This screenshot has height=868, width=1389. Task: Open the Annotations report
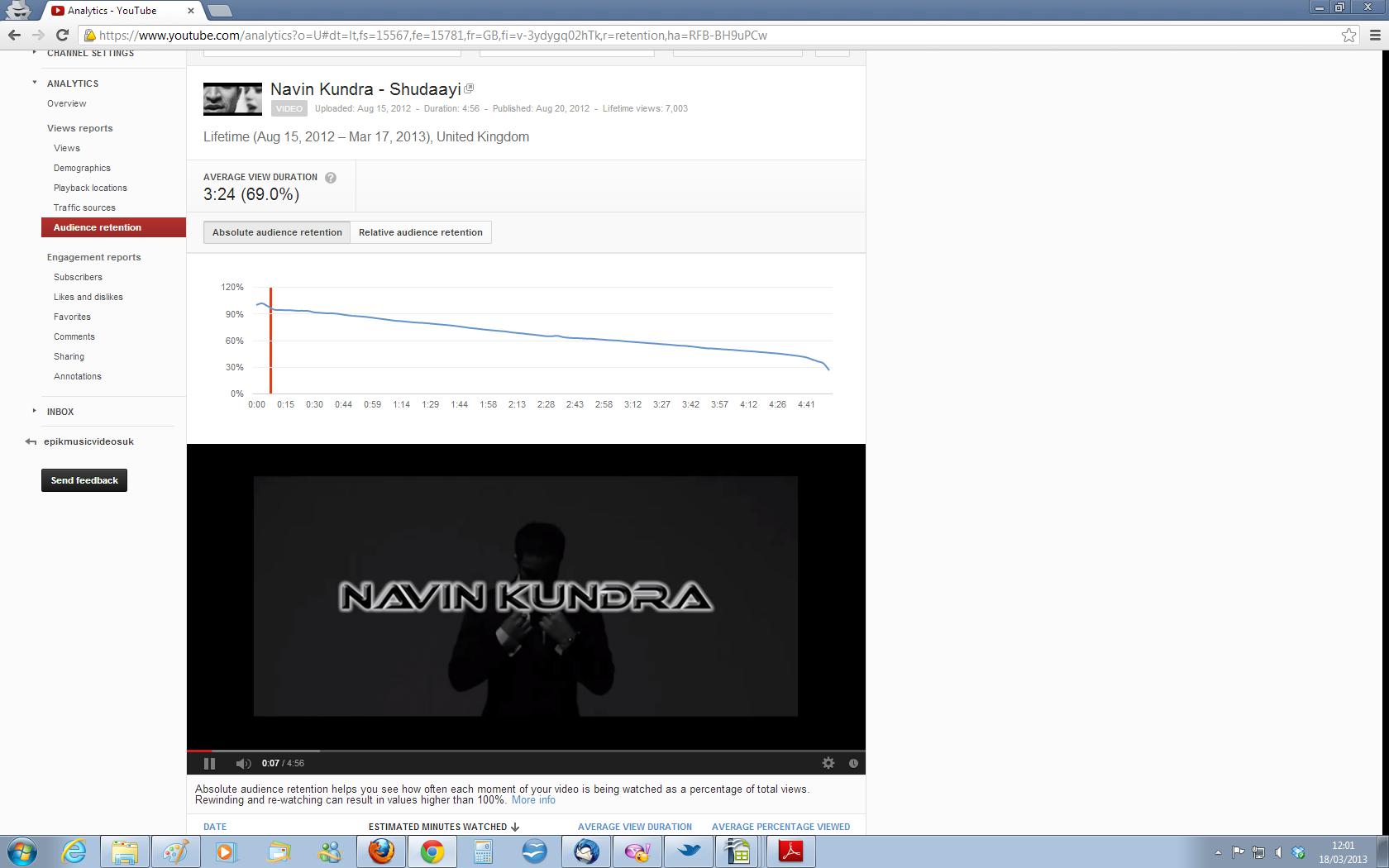coord(78,376)
